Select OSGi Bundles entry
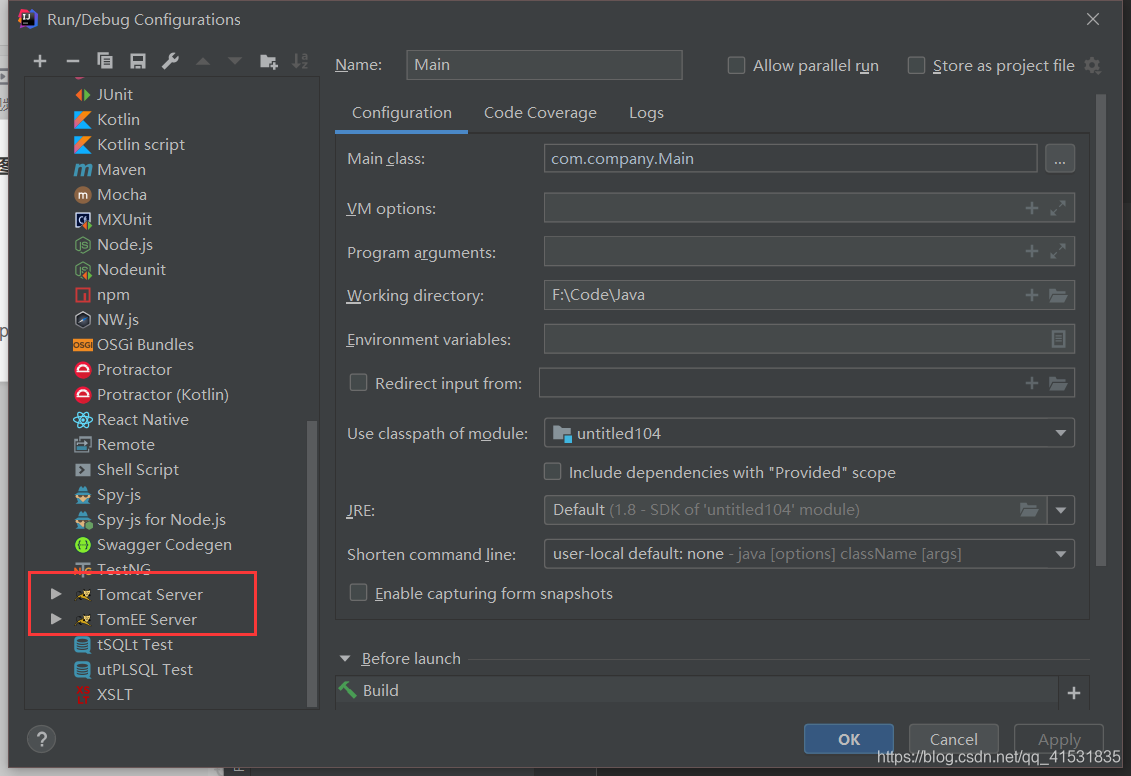Image resolution: width=1131 pixels, height=776 pixels. click(133, 345)
